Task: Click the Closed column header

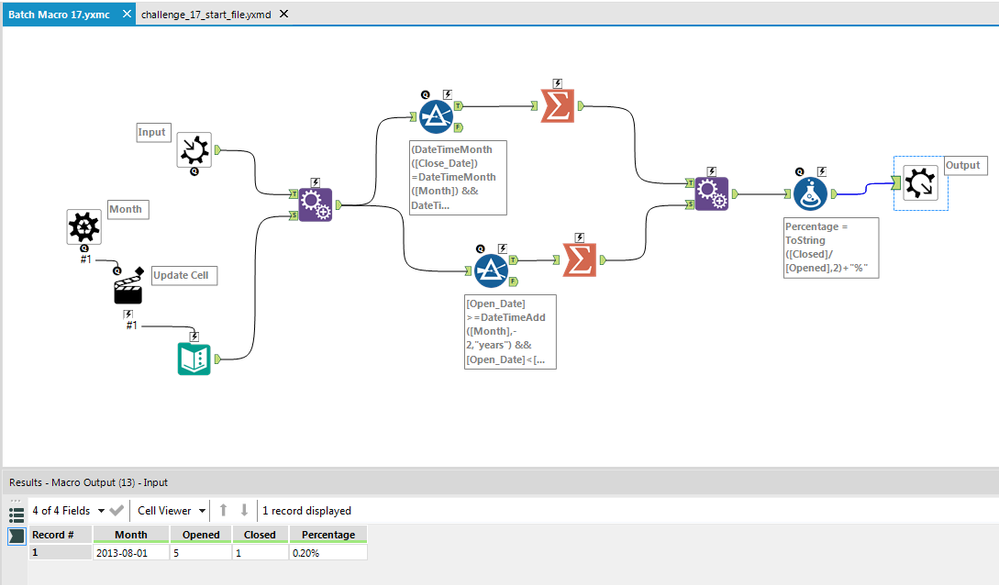Action: [260, 535]
